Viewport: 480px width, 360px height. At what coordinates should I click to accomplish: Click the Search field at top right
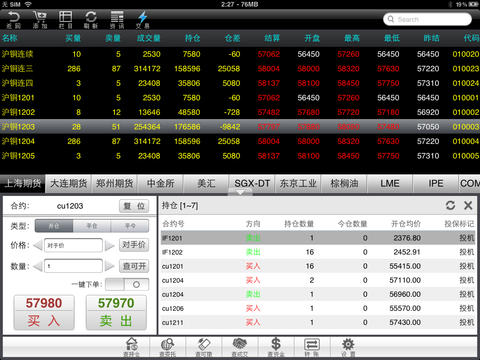(x=427, y=19)
